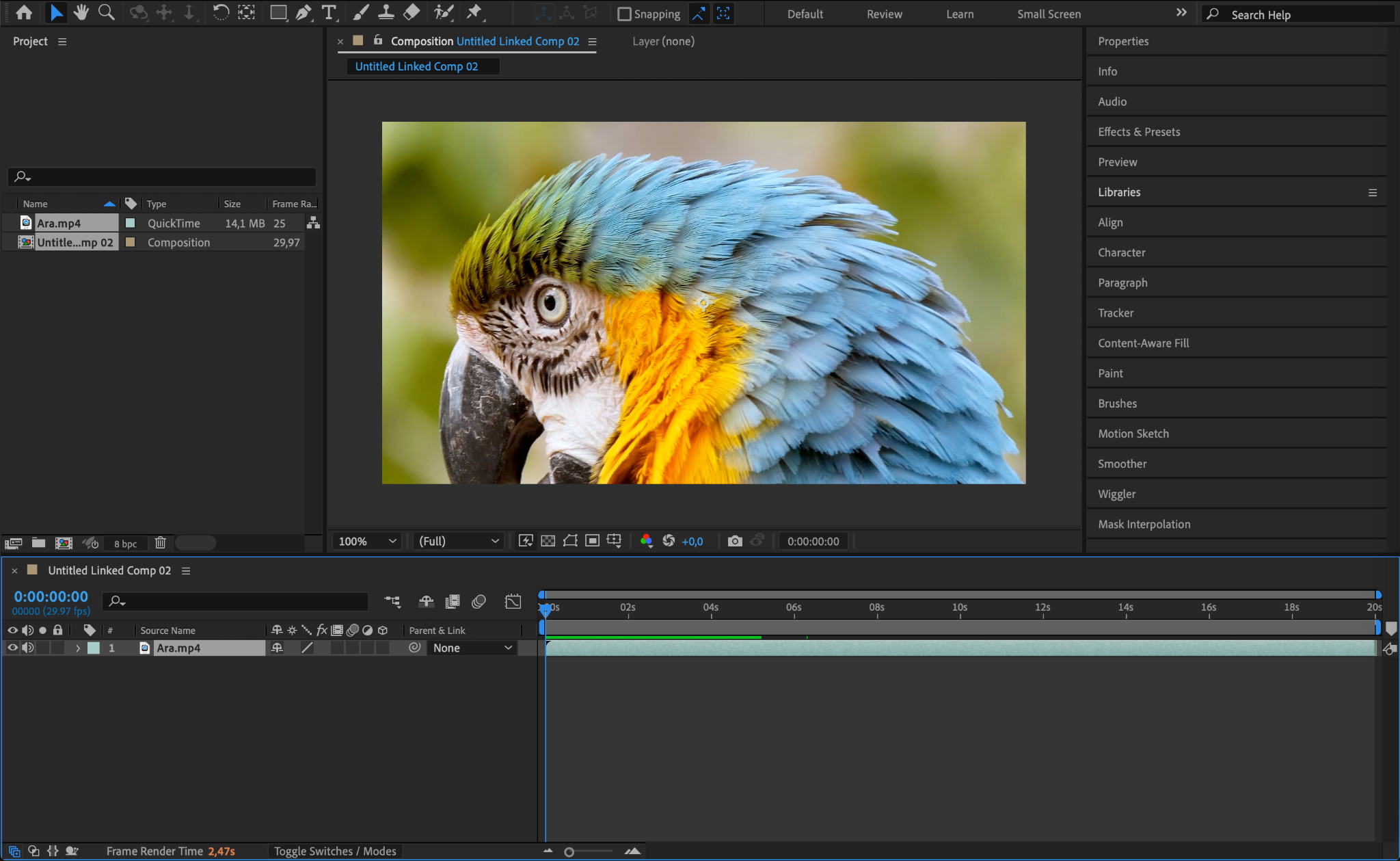Click Toggle Switches / Modes button
This screenshot has width=1400, height=861.
(335, 851)
